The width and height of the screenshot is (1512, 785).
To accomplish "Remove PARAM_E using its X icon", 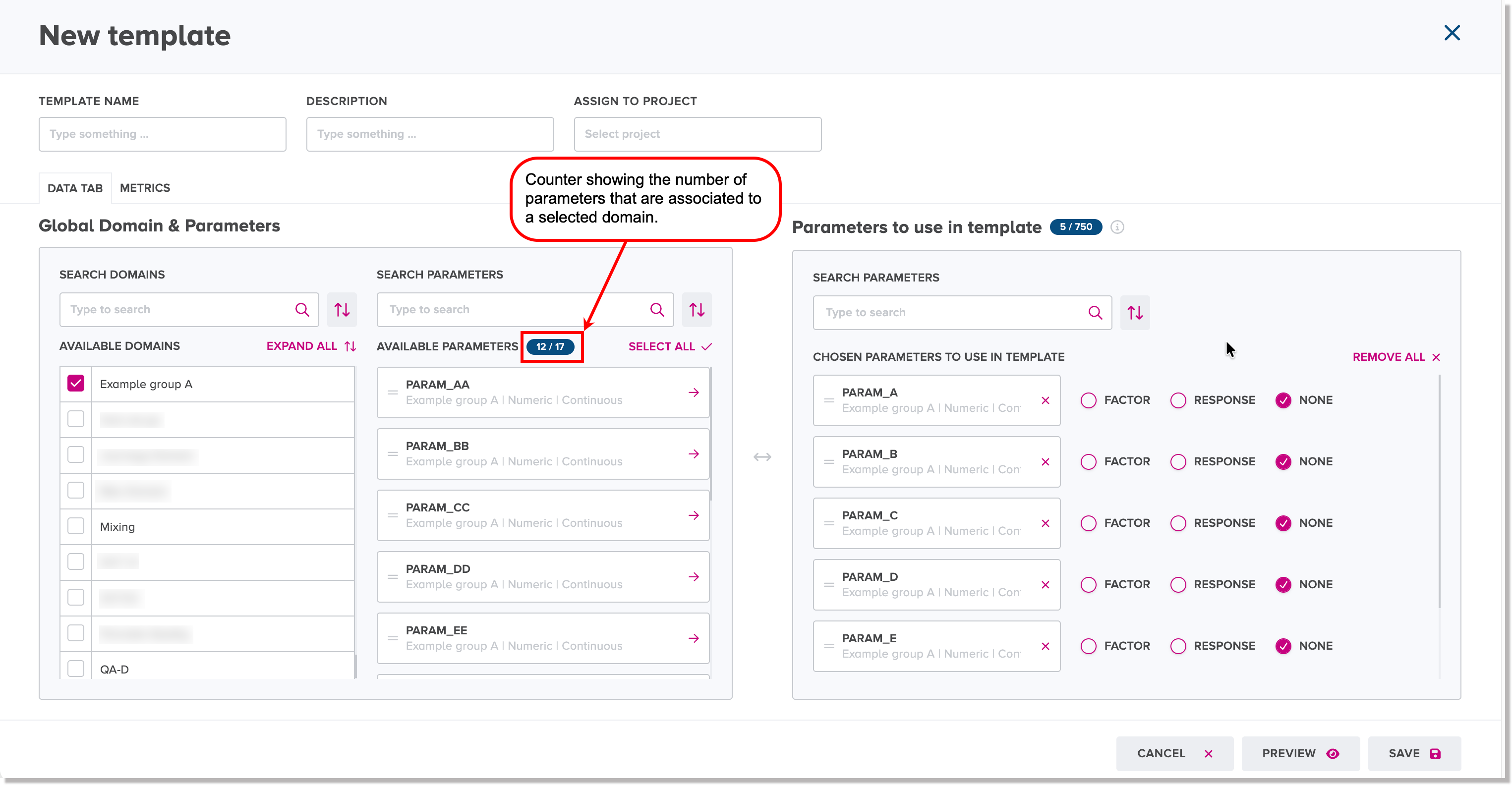I will coord(1045,646).
